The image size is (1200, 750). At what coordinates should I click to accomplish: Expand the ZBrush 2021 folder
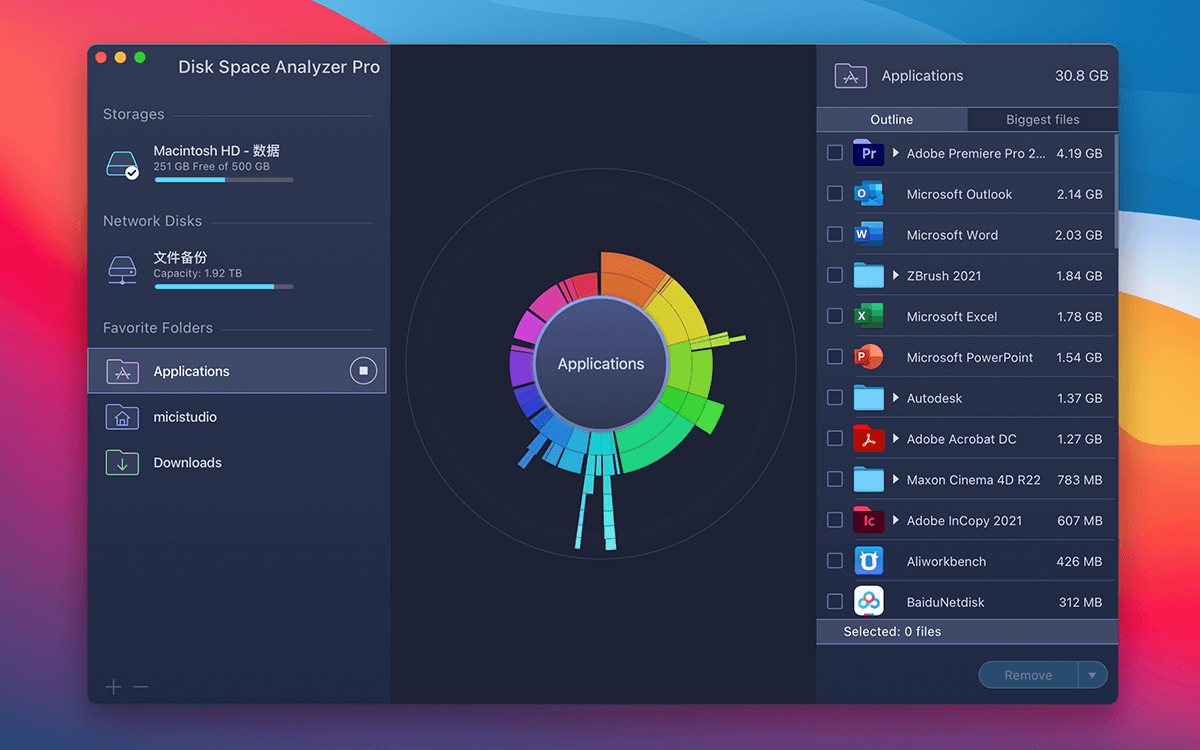coord(896,275)
